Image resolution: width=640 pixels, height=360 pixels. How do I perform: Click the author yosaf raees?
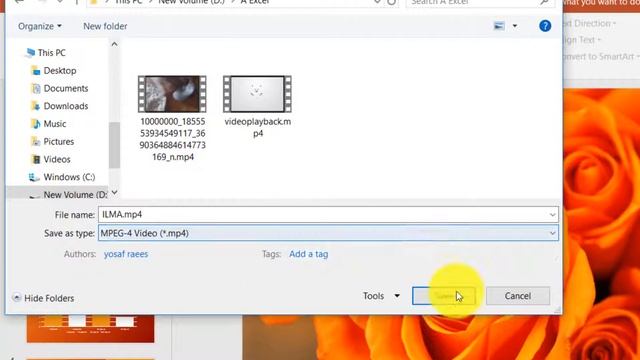[126, 254]
